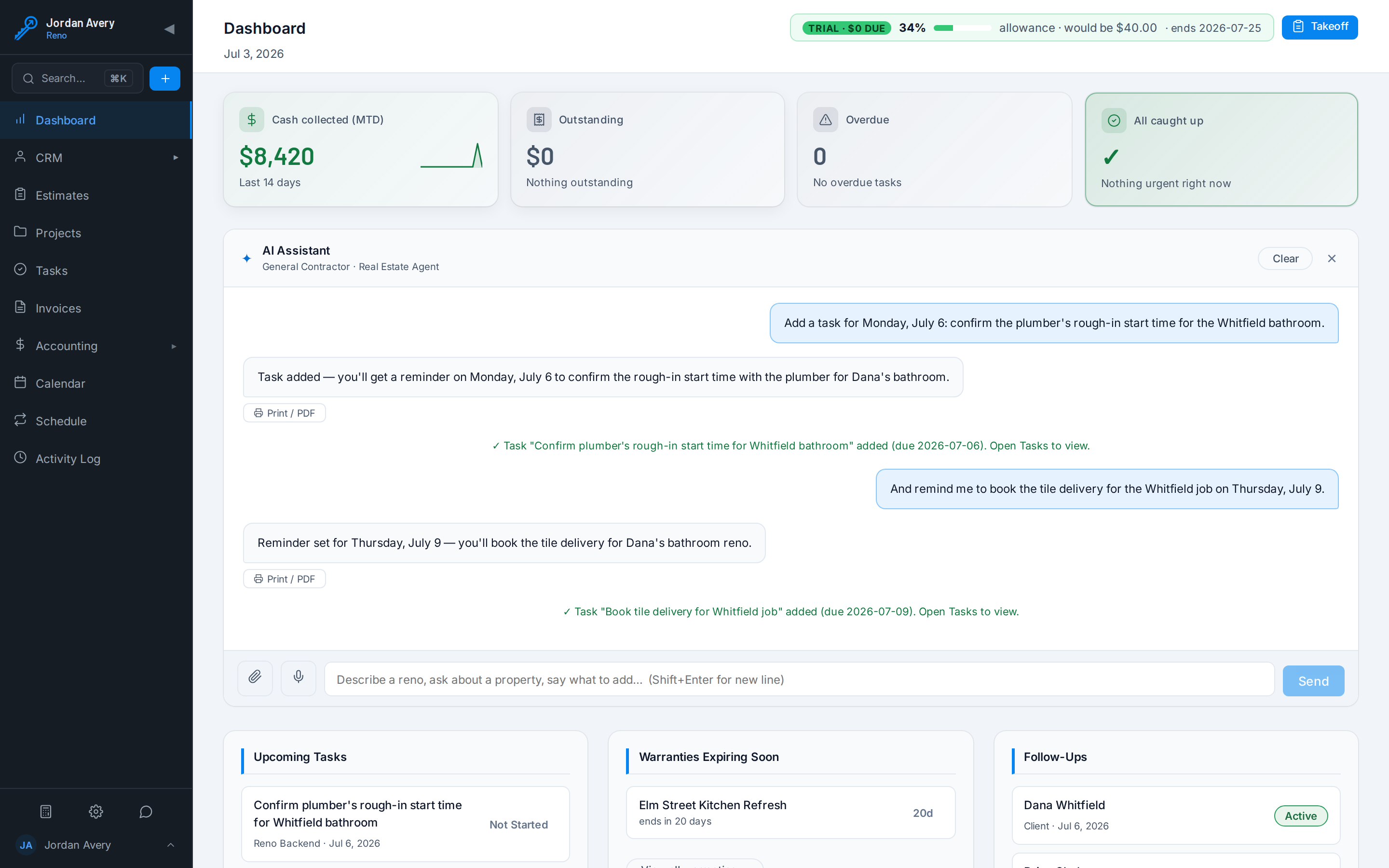Click the JA avatar badge
This screenshot has width=1389, height=868.
(26, 845)
